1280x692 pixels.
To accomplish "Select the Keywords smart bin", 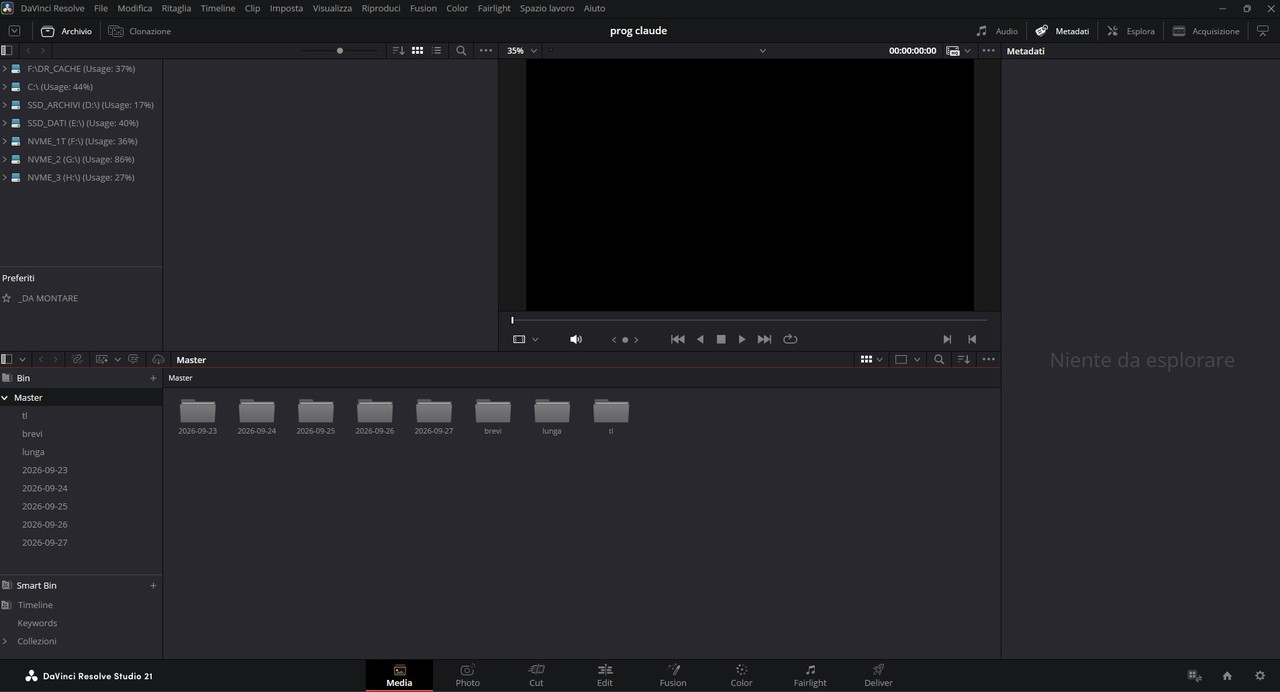I will (x=37, y=623).
